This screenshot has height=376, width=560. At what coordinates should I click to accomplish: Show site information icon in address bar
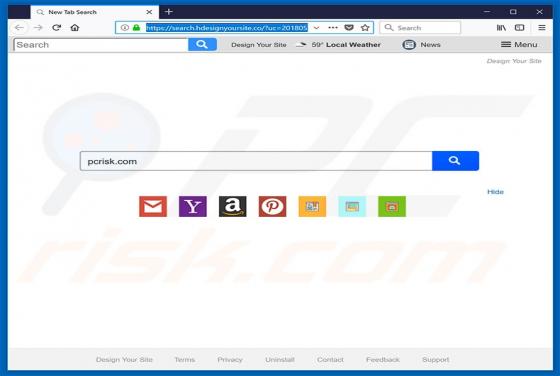coord(124,27)
